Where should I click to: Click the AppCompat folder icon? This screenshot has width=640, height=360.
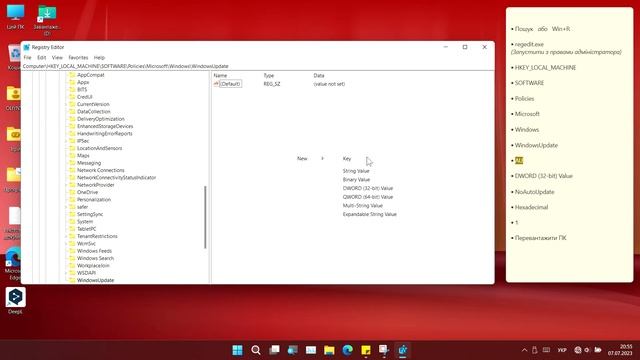pos(73,75)
